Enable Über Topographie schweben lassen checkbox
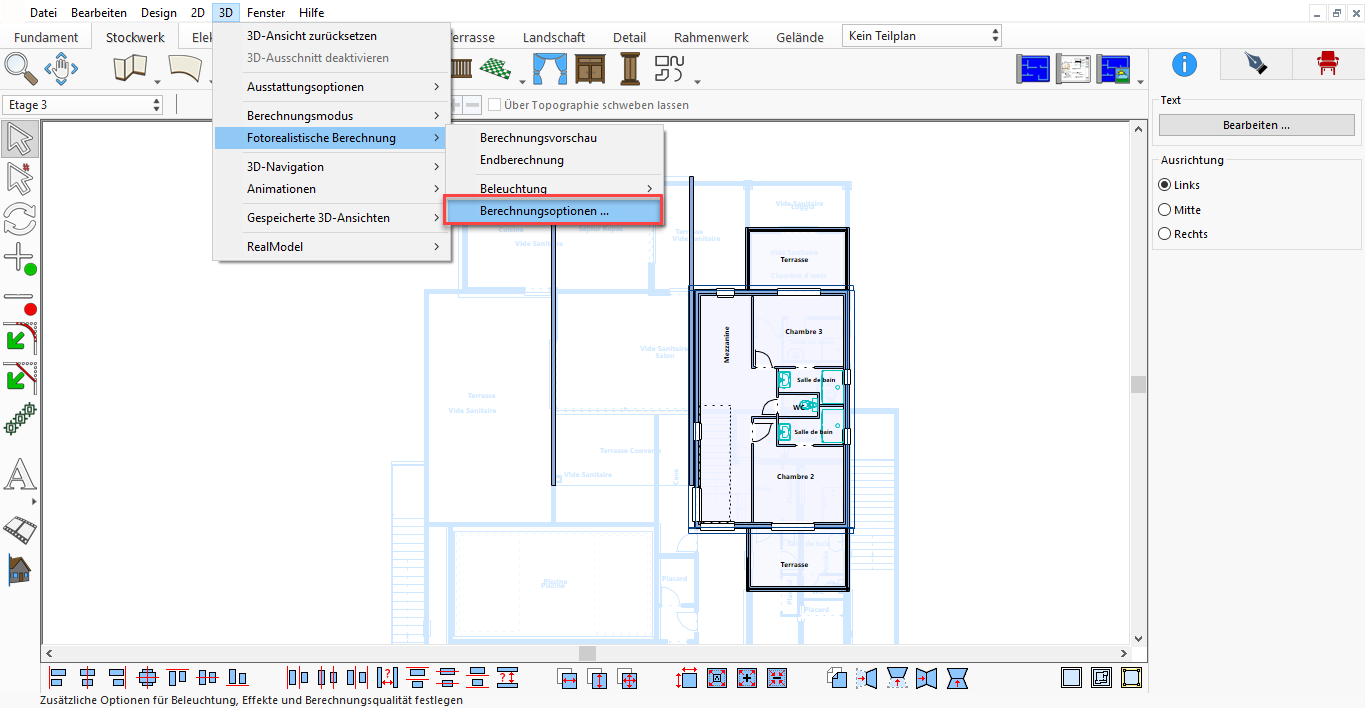1365x708 pixels. tap(494, 105)
